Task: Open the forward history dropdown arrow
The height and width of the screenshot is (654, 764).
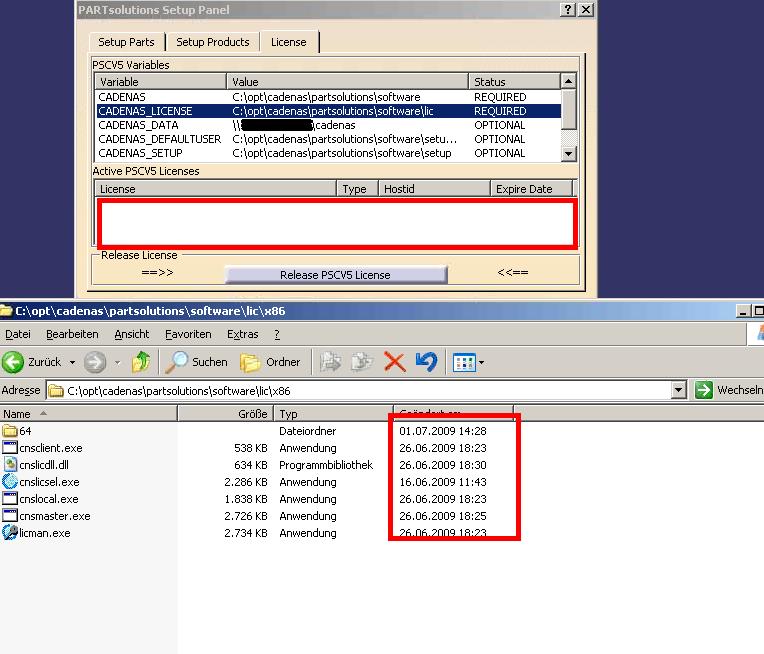Action: point(117,363)
